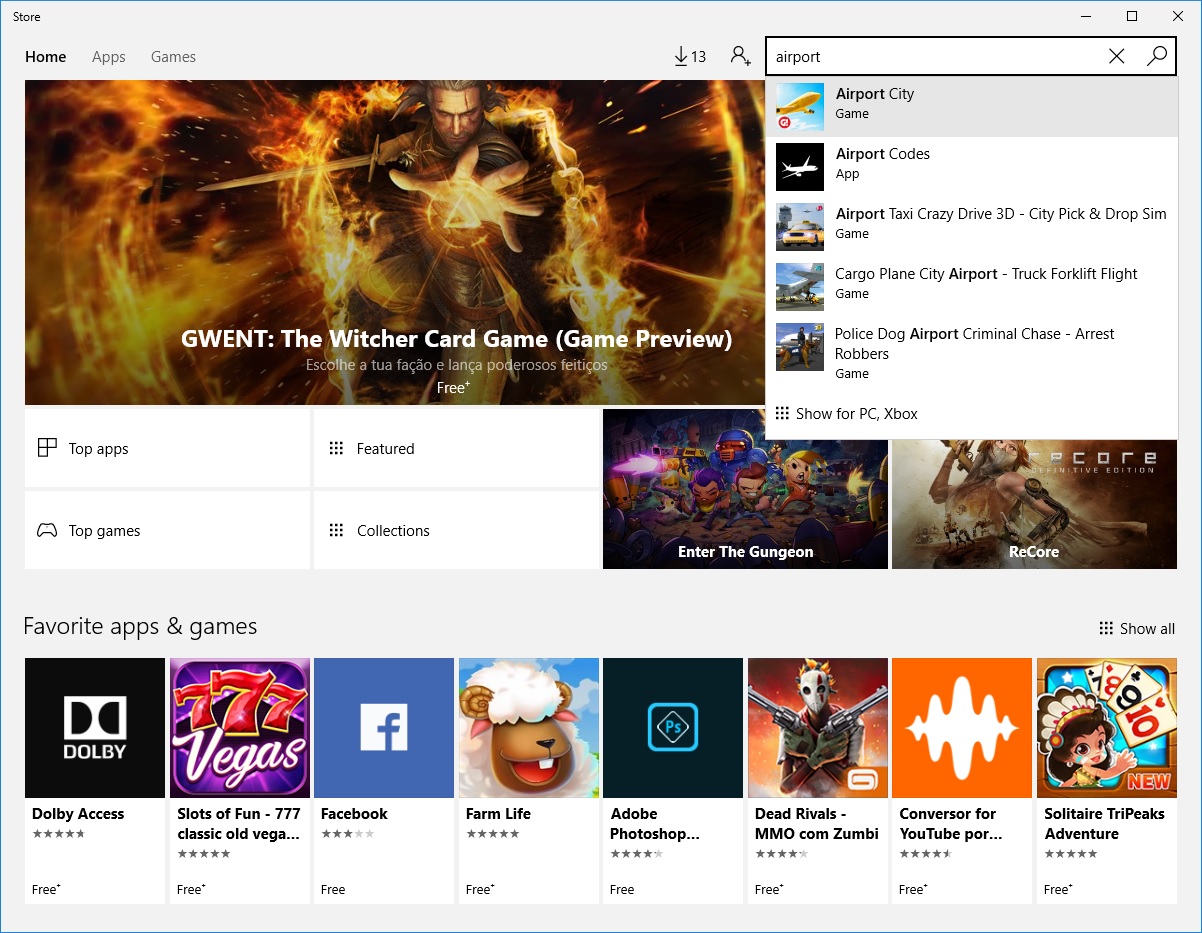Click Slots of Fun title text

click(x=239, y=824)
